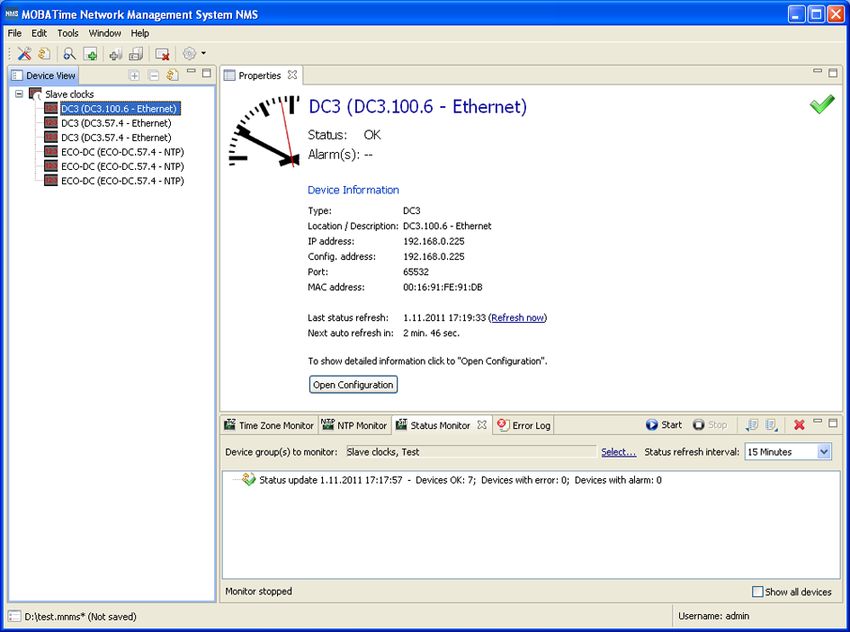Viewport: 850px width, 632px height.
Task: Click the Open Configuration button
Action: pos(353,385)
